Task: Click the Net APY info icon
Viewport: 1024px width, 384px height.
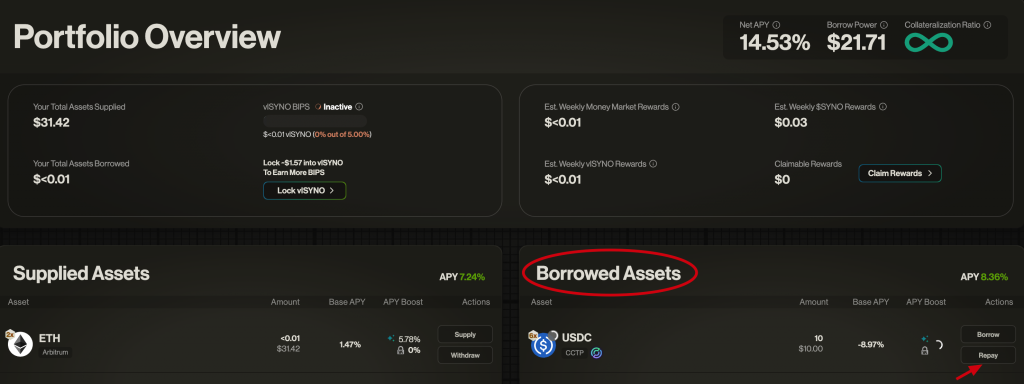Action: click(x=776, y=25)
